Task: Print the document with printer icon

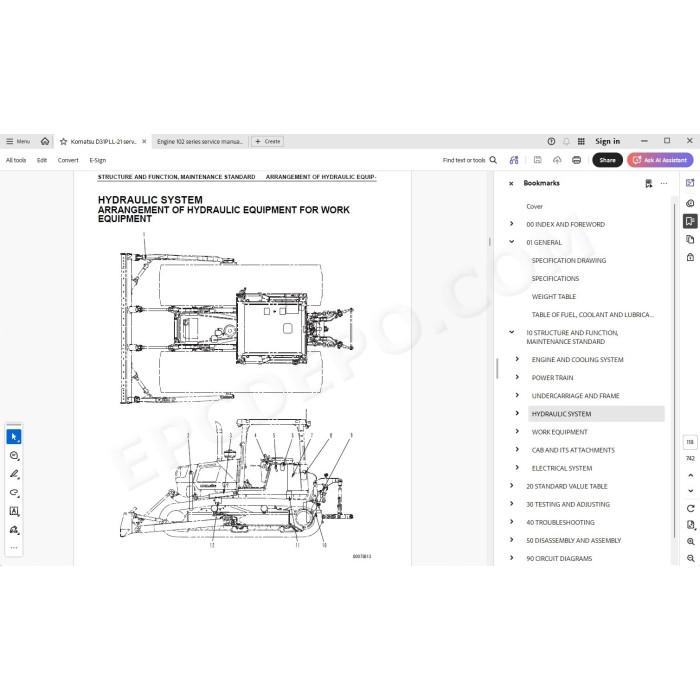Action: click(576, 160)
